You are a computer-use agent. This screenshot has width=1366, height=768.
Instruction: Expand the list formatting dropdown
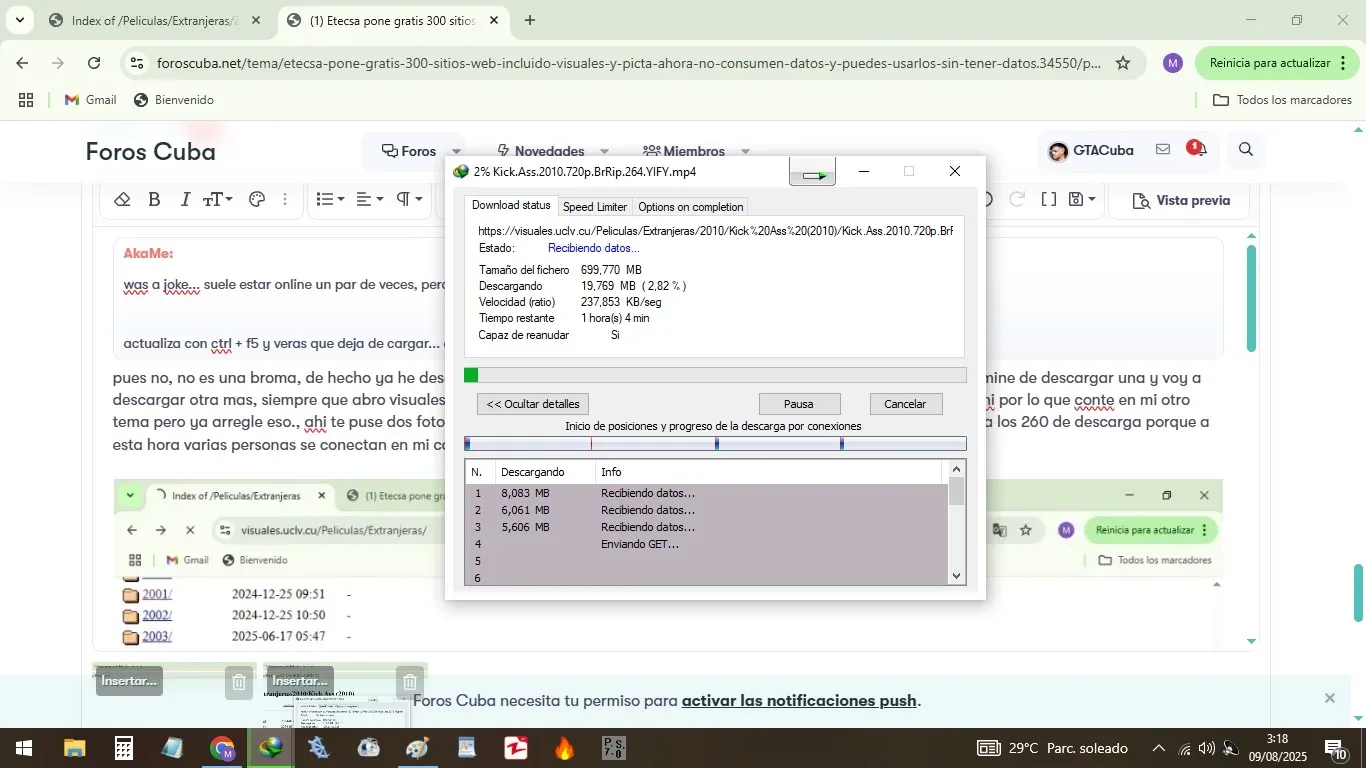tap(330, 200)
